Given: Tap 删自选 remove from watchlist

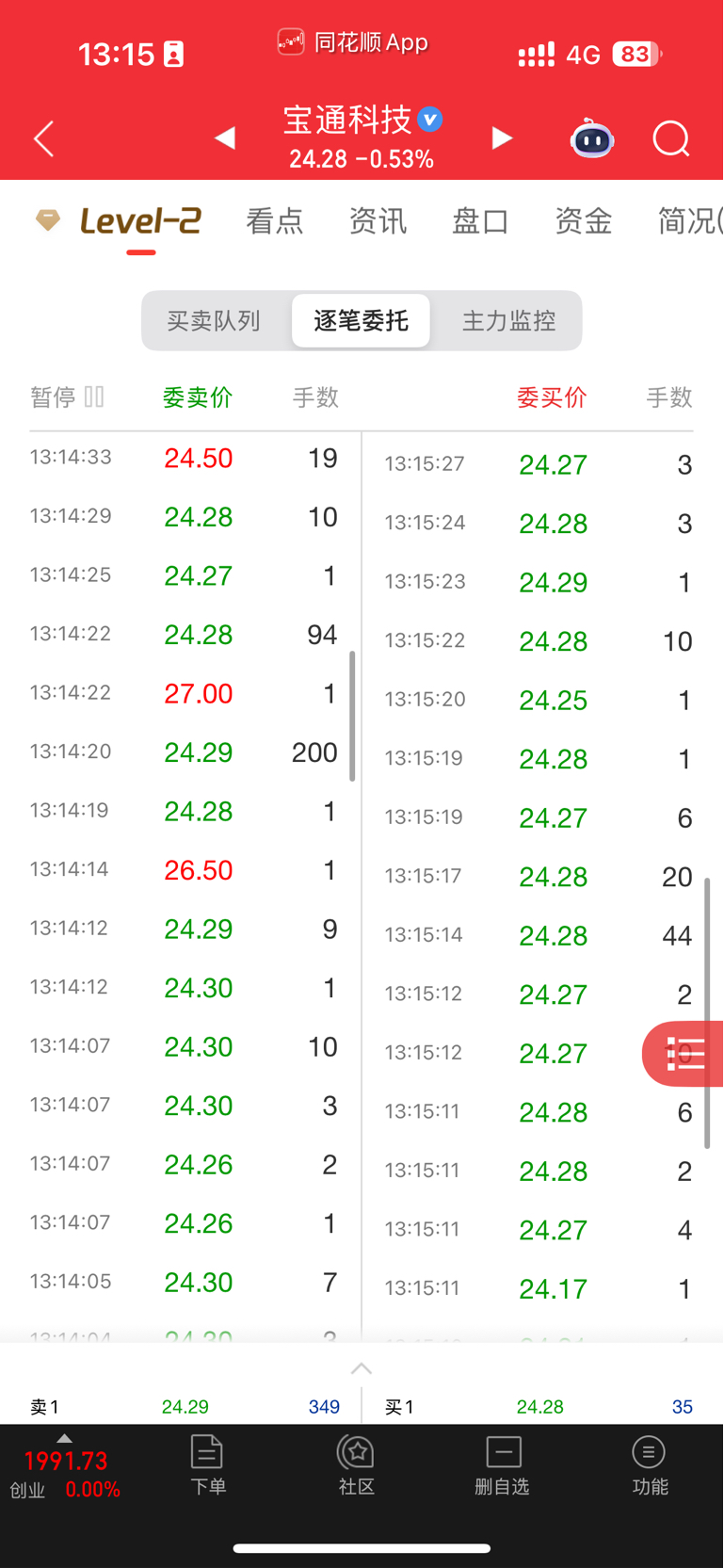Looking at the screenshot, I should click(x=503, y=1465).
